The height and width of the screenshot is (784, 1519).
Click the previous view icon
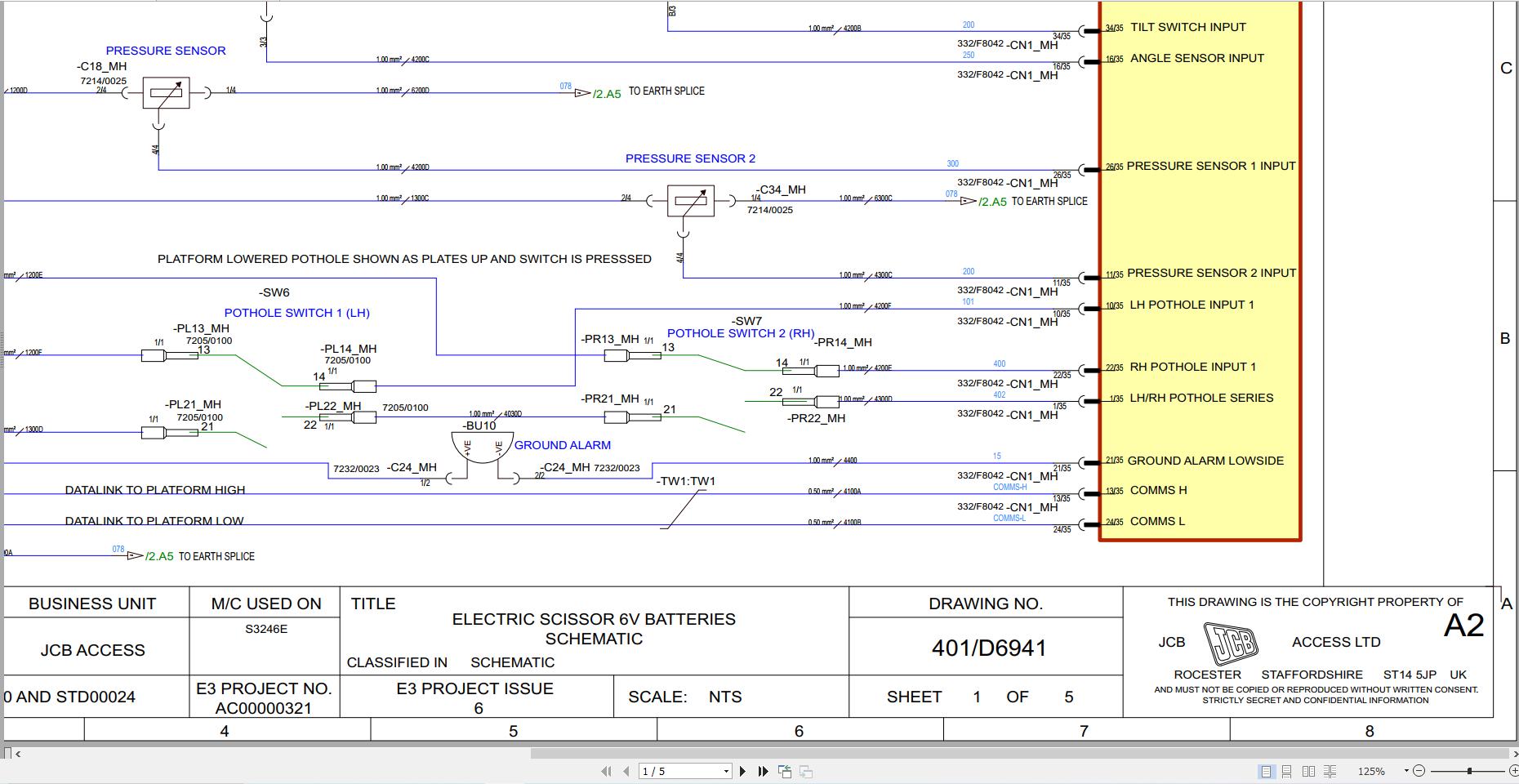tap(785, 771)
